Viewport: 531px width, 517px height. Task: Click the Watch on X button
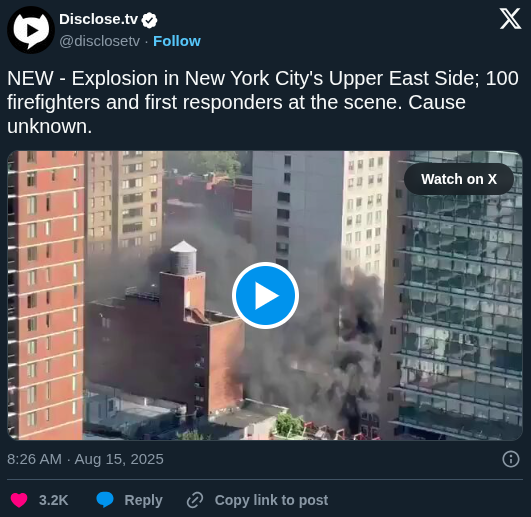coord(459,179)
